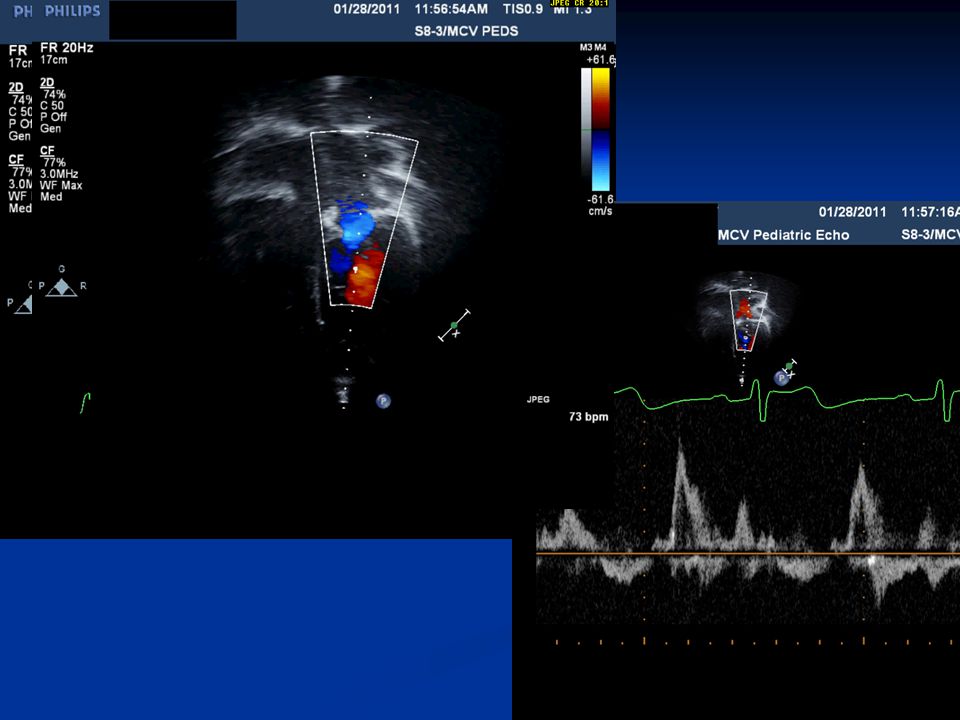Select the round P marker below the color Doppler image
The height and width of the screenshot is (720, 960).
pos(383,401)
